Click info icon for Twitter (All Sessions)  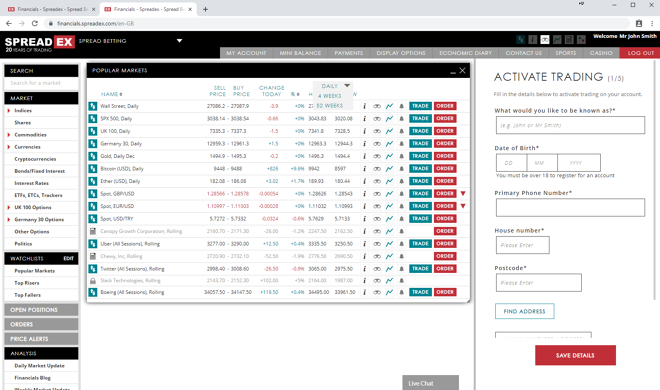(365, 269)
